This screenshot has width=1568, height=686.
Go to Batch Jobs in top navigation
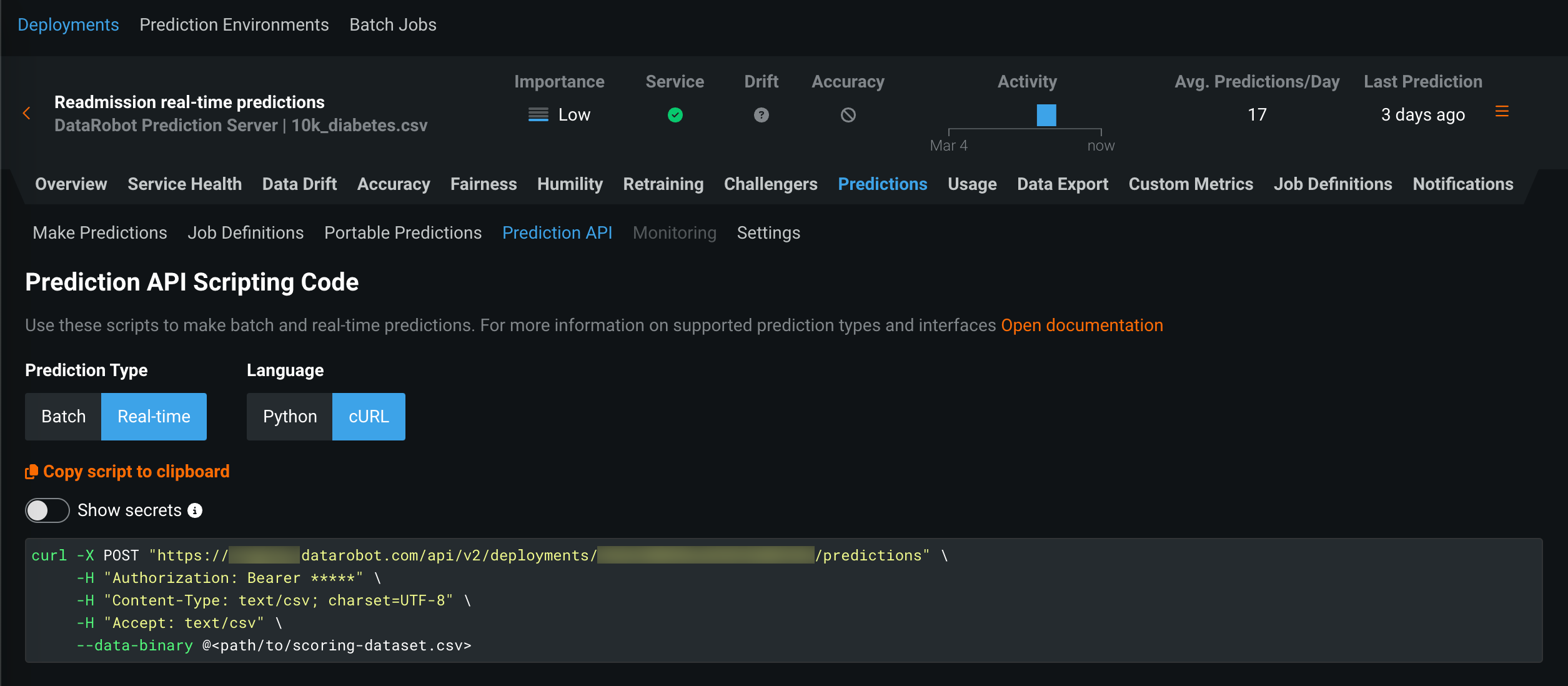392,25
